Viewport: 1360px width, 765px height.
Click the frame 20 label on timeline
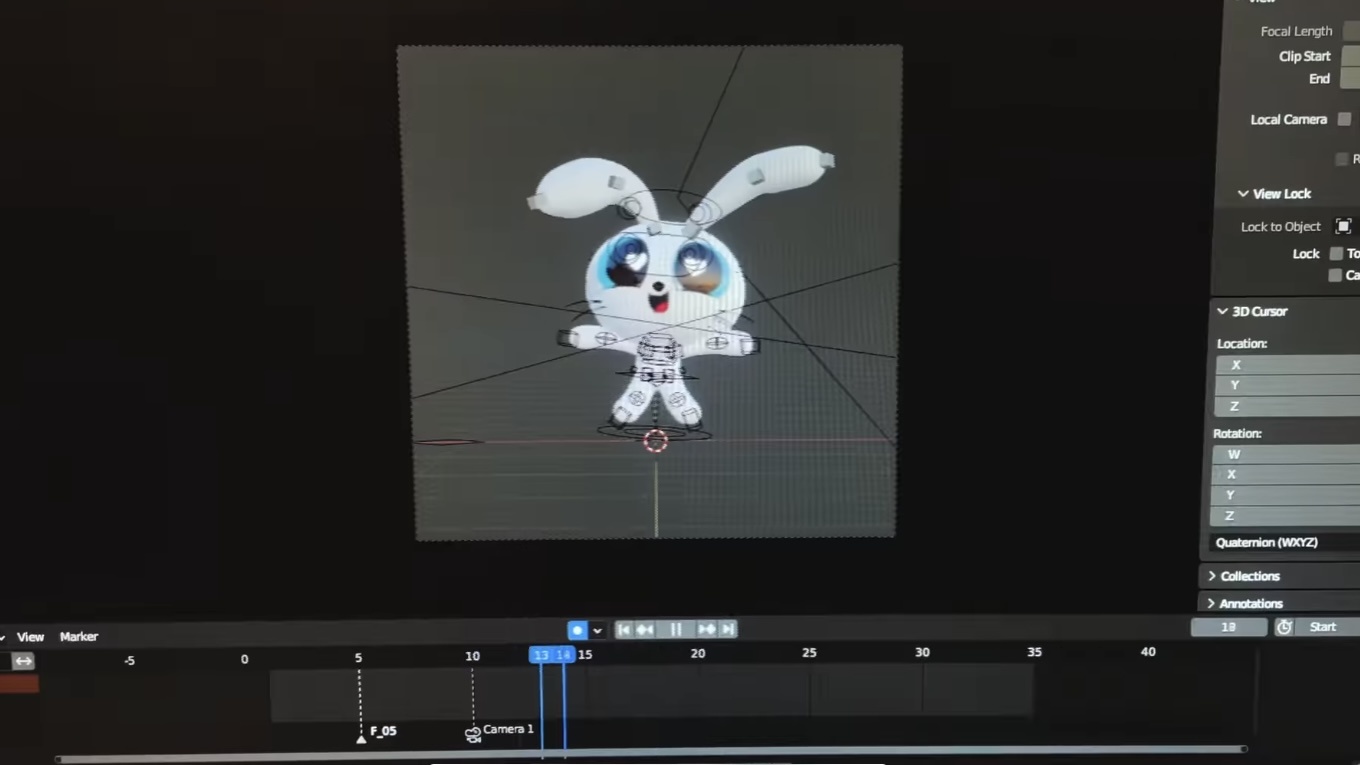coord(697,654)
